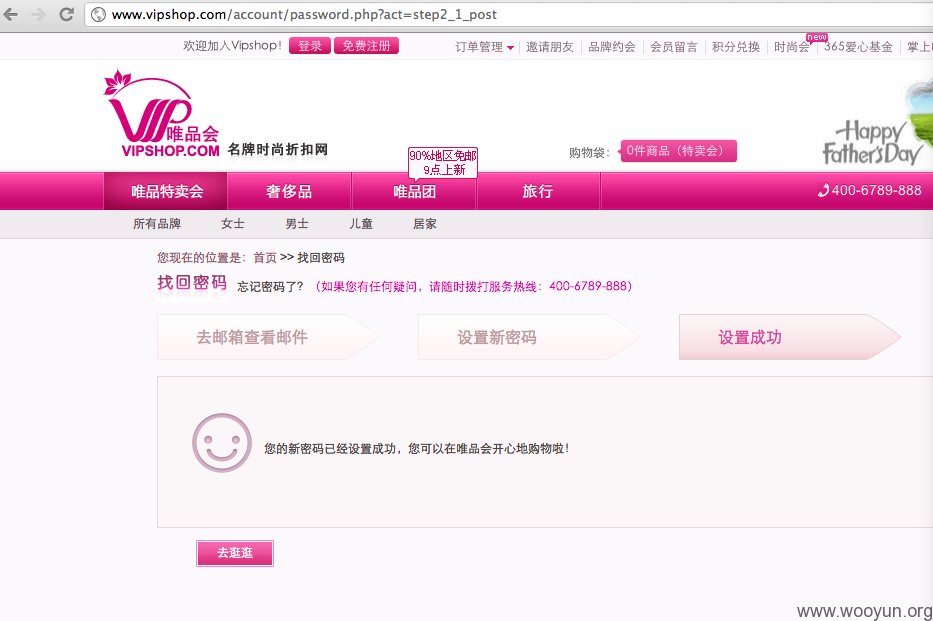The image size is (933, 621).
Task: Click the 购物袋: label
Action: (589, 152)
